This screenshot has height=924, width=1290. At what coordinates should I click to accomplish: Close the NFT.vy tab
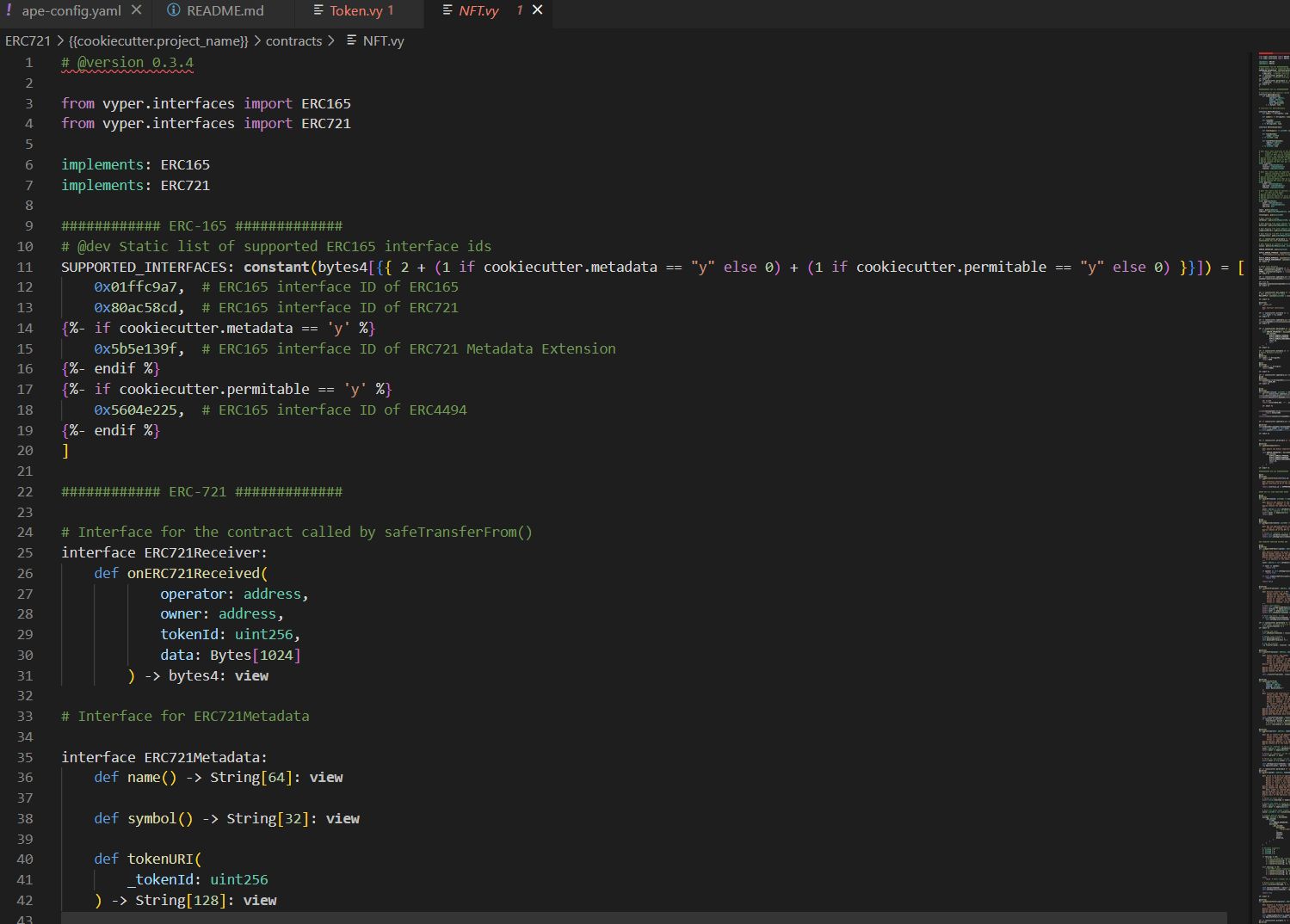(x=537, y=9)
